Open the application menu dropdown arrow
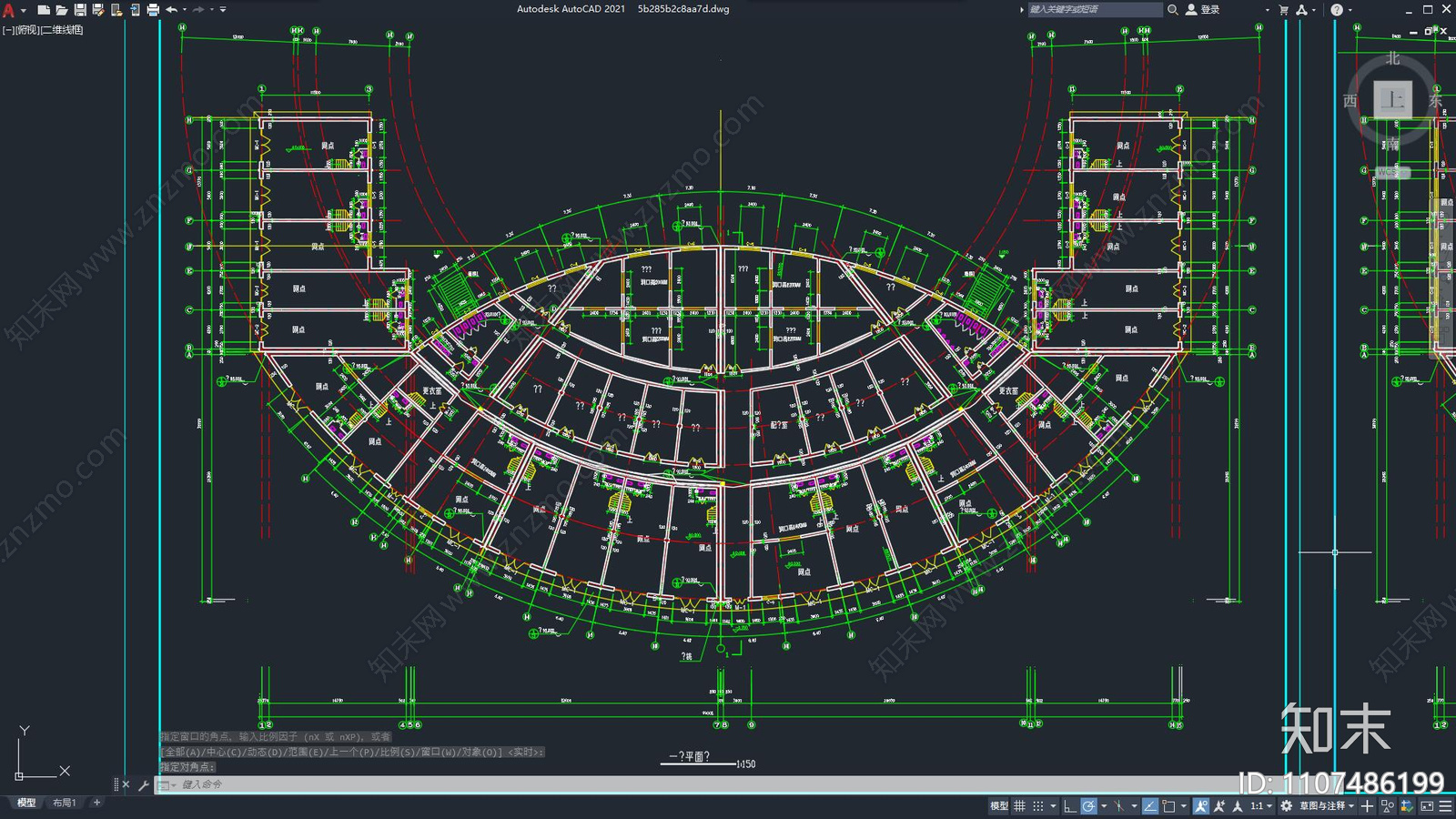The height and width of the screenshot is (819, 1456). (23, 10)
